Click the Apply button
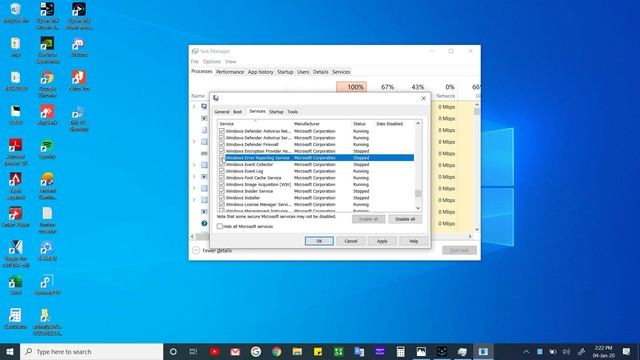 382,241
